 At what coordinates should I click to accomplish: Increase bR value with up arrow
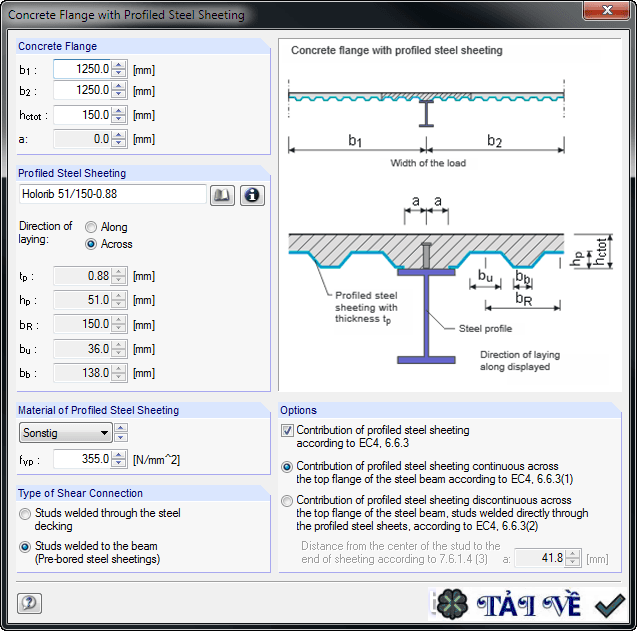118,320
